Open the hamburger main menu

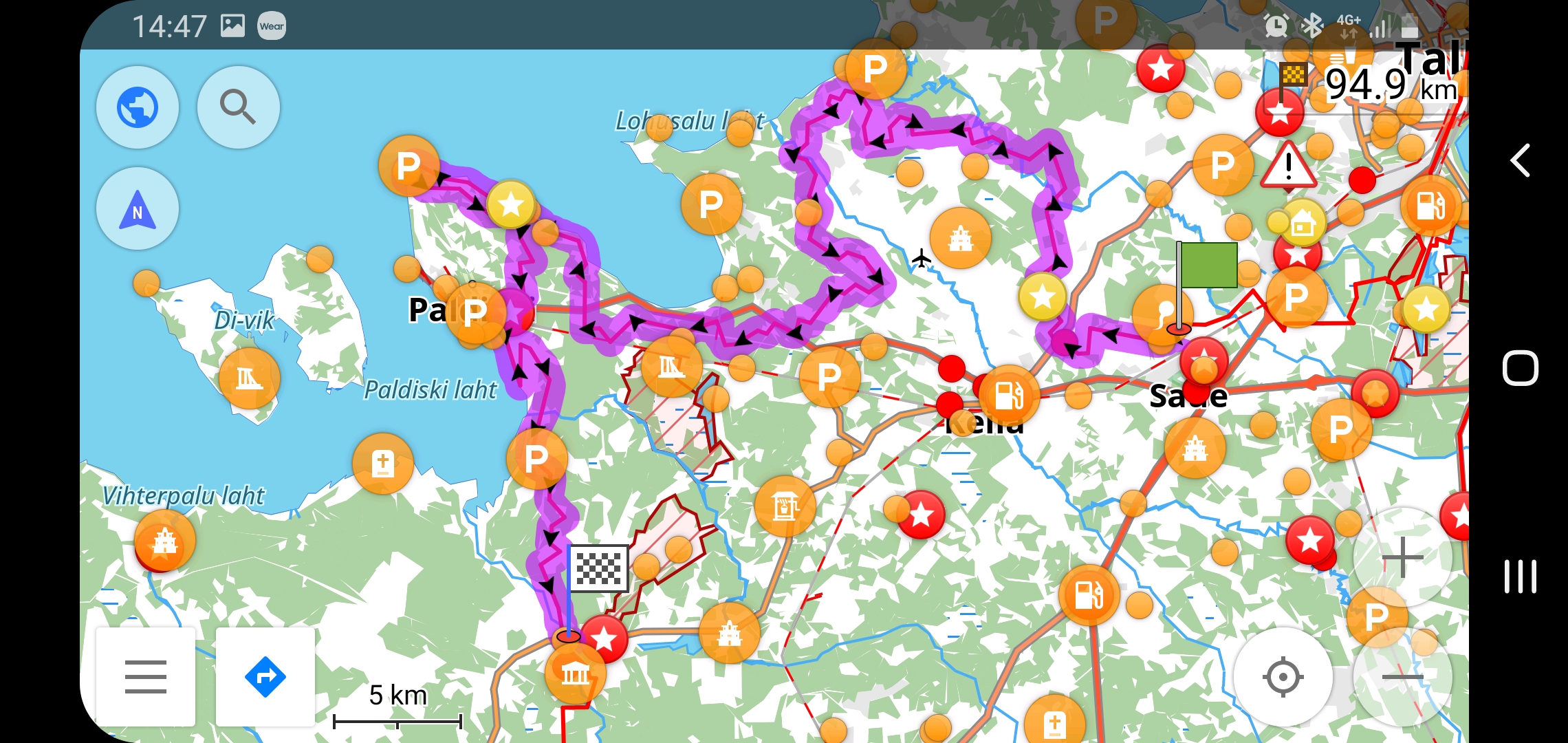click(x=146, y=676)
